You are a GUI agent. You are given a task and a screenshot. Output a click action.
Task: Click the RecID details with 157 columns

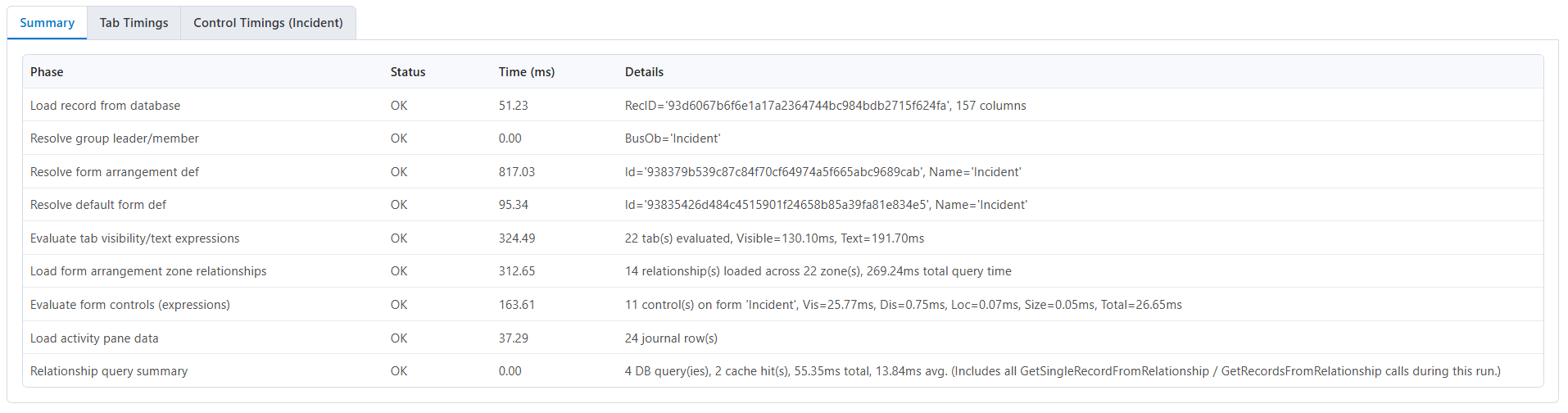[826, 106]
